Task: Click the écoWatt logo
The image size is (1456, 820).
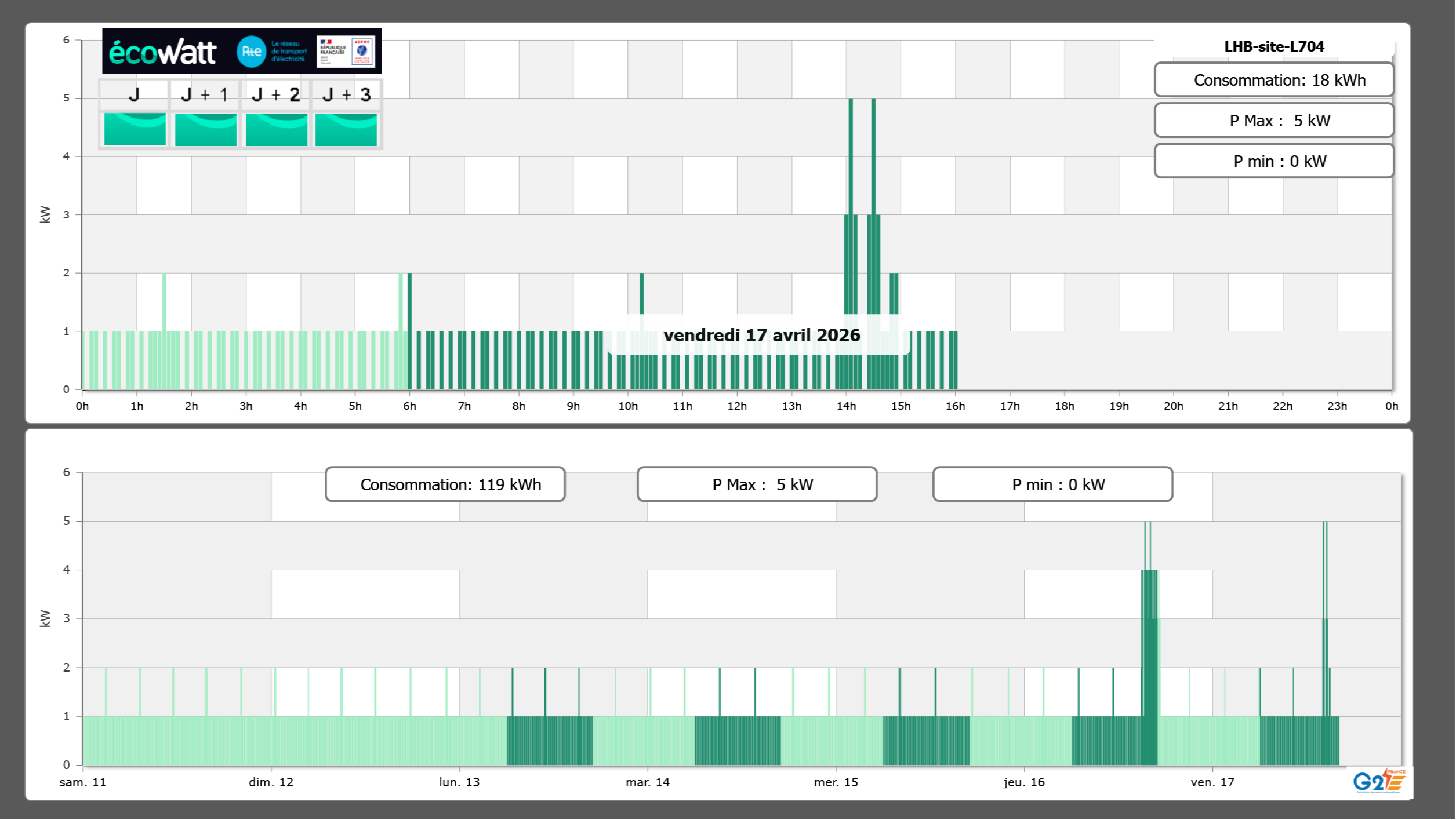Action: (162, 52)
